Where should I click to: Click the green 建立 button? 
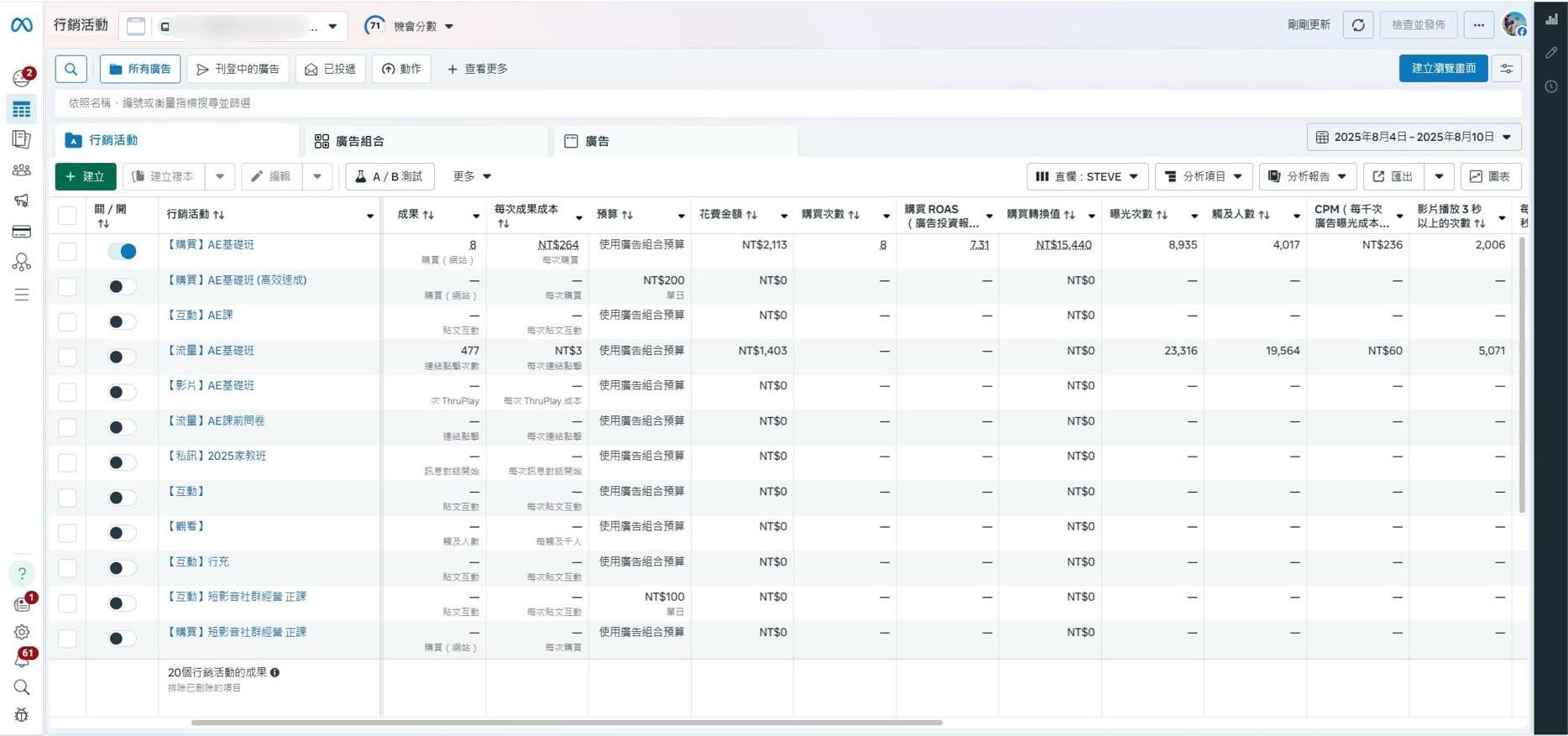click(86, 176)
